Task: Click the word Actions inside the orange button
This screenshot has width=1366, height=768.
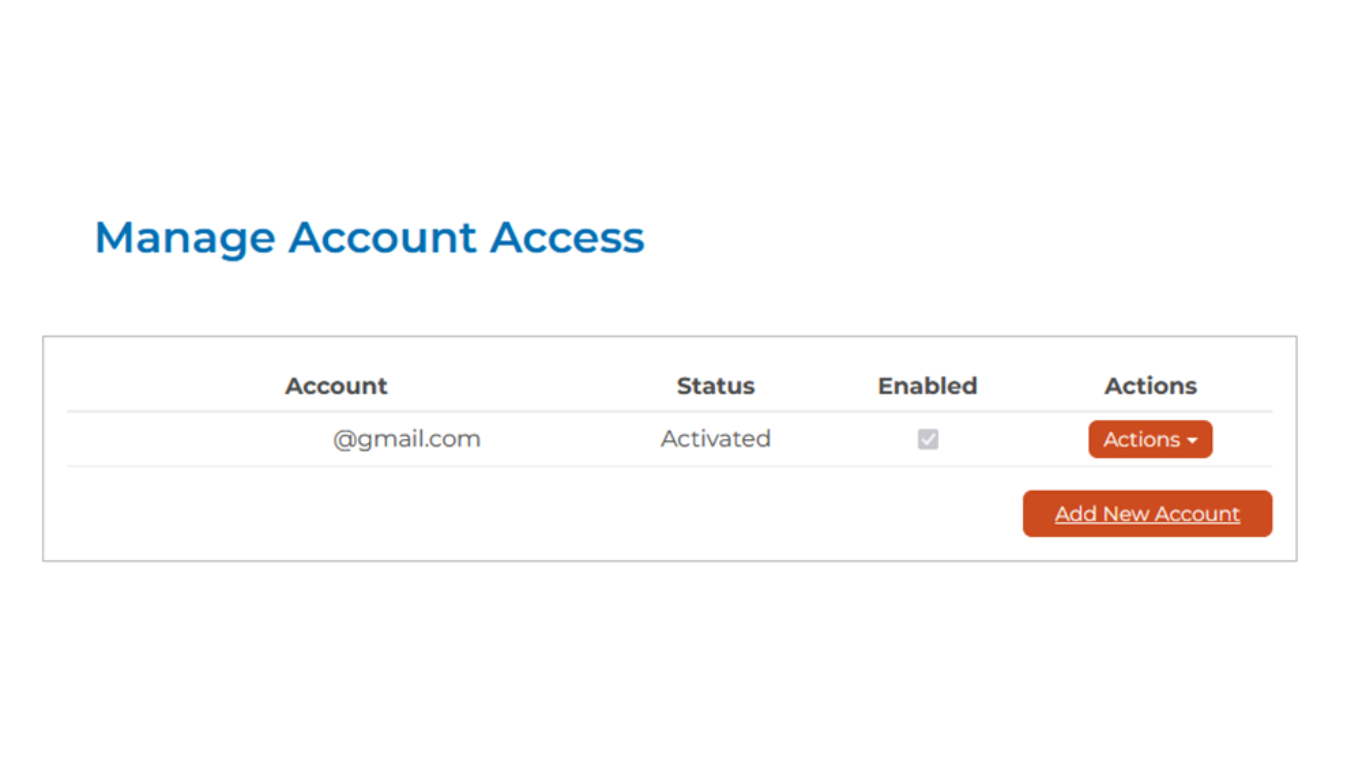Action: pos(1141,439)
